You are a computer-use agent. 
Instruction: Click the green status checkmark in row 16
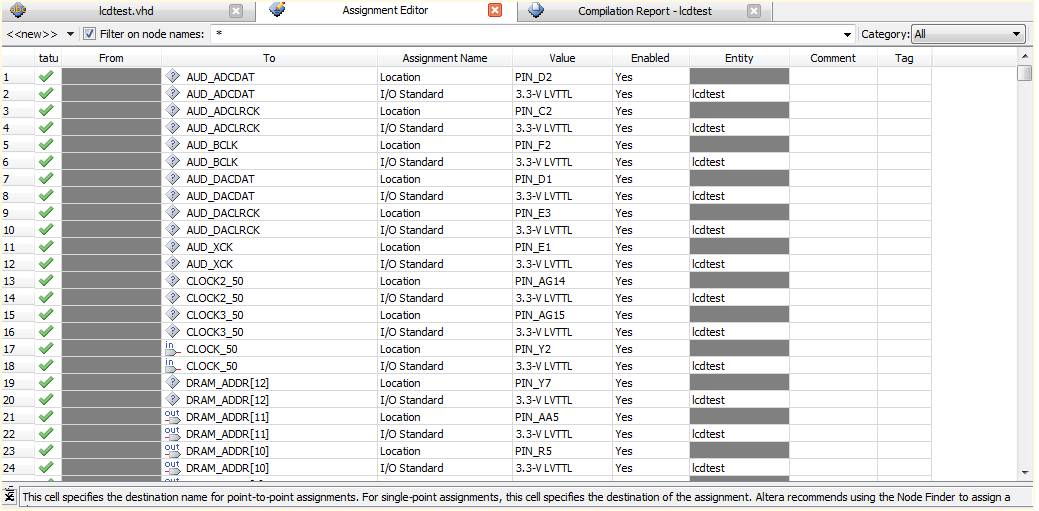(x=46, y=331)
